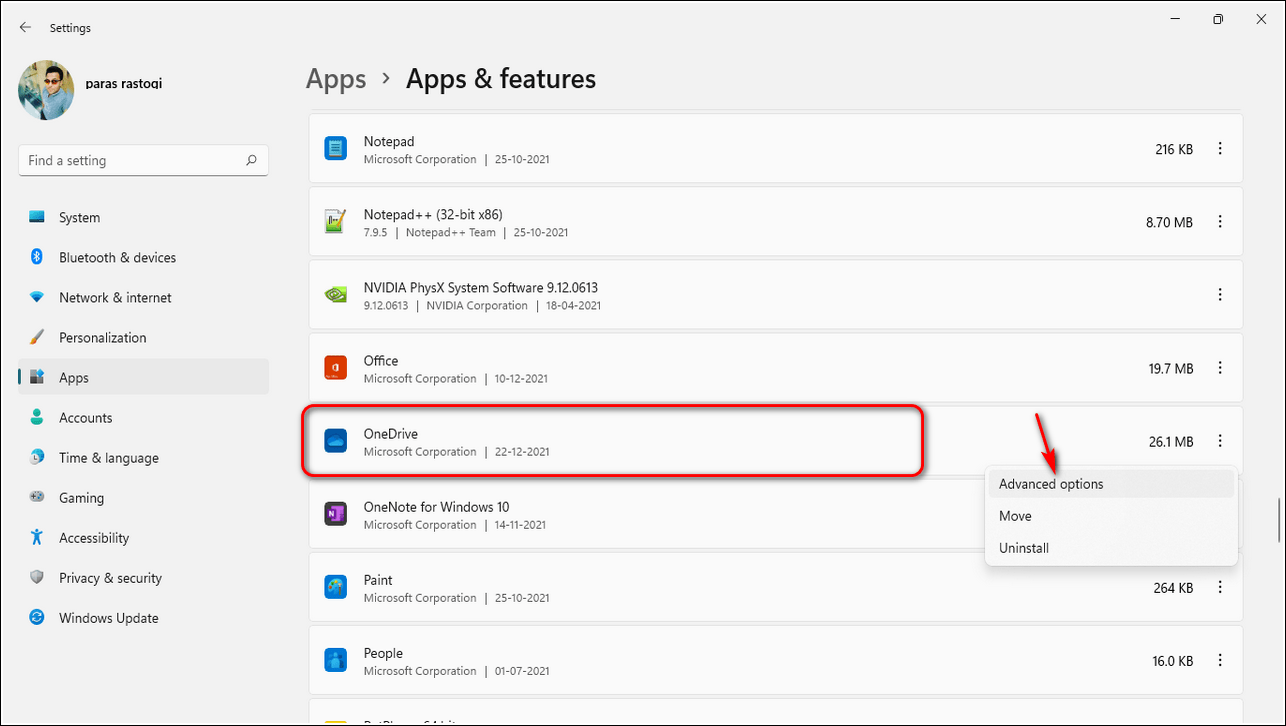Open three-dot menu for Paint
Image resolution: width=1286 pixels, height=726 pixels.
pyautogui.click(x=1220, y=587)
